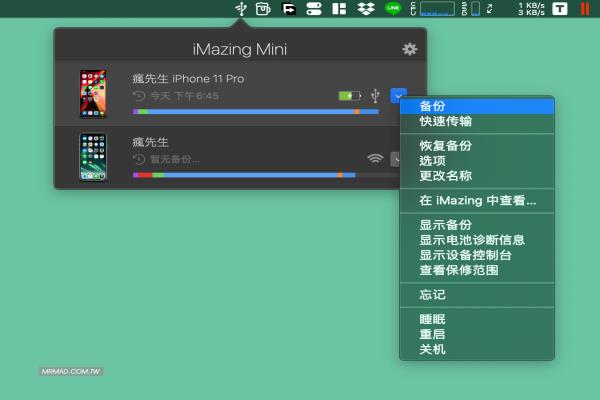The width and height of the screenshot is (600, 400).
Task: Click the iMazing Mini title text
Action: pyautogui.click(x=240, y=49)
